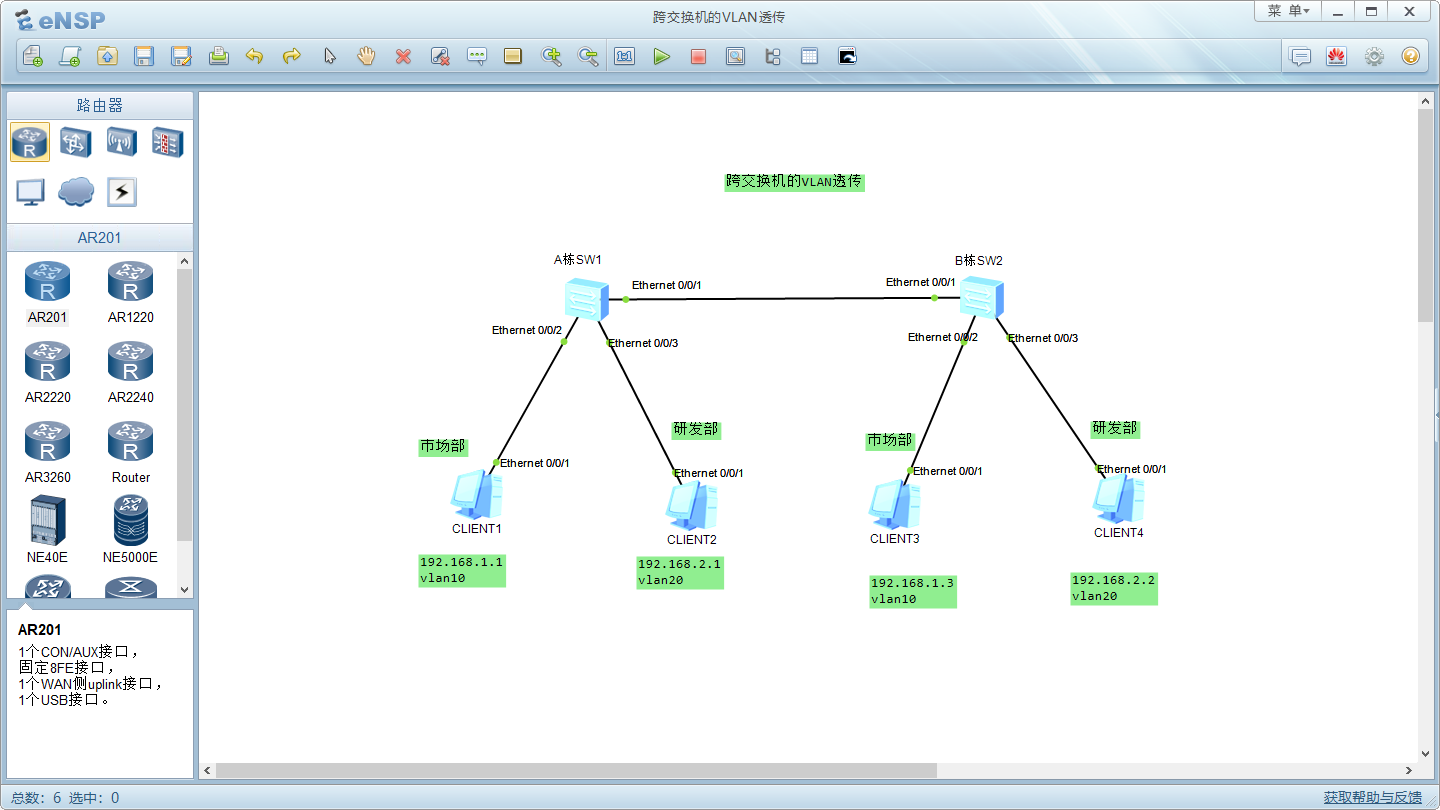Select the CLIENT3 PC on canvas
The width and height of the screenshot is (1440, 810).
894,505
